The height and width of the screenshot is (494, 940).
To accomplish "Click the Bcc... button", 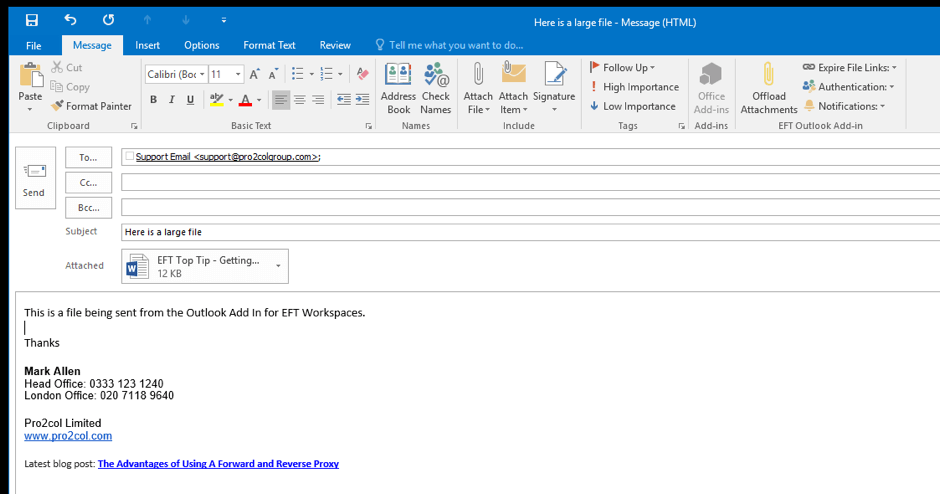I will pos(88,207).
